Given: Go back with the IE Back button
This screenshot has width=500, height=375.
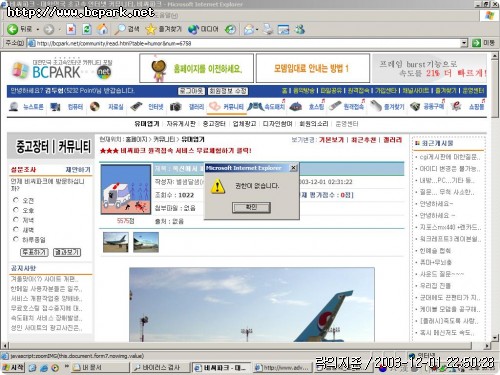Looking at the screenshot, I should point(19,29).
